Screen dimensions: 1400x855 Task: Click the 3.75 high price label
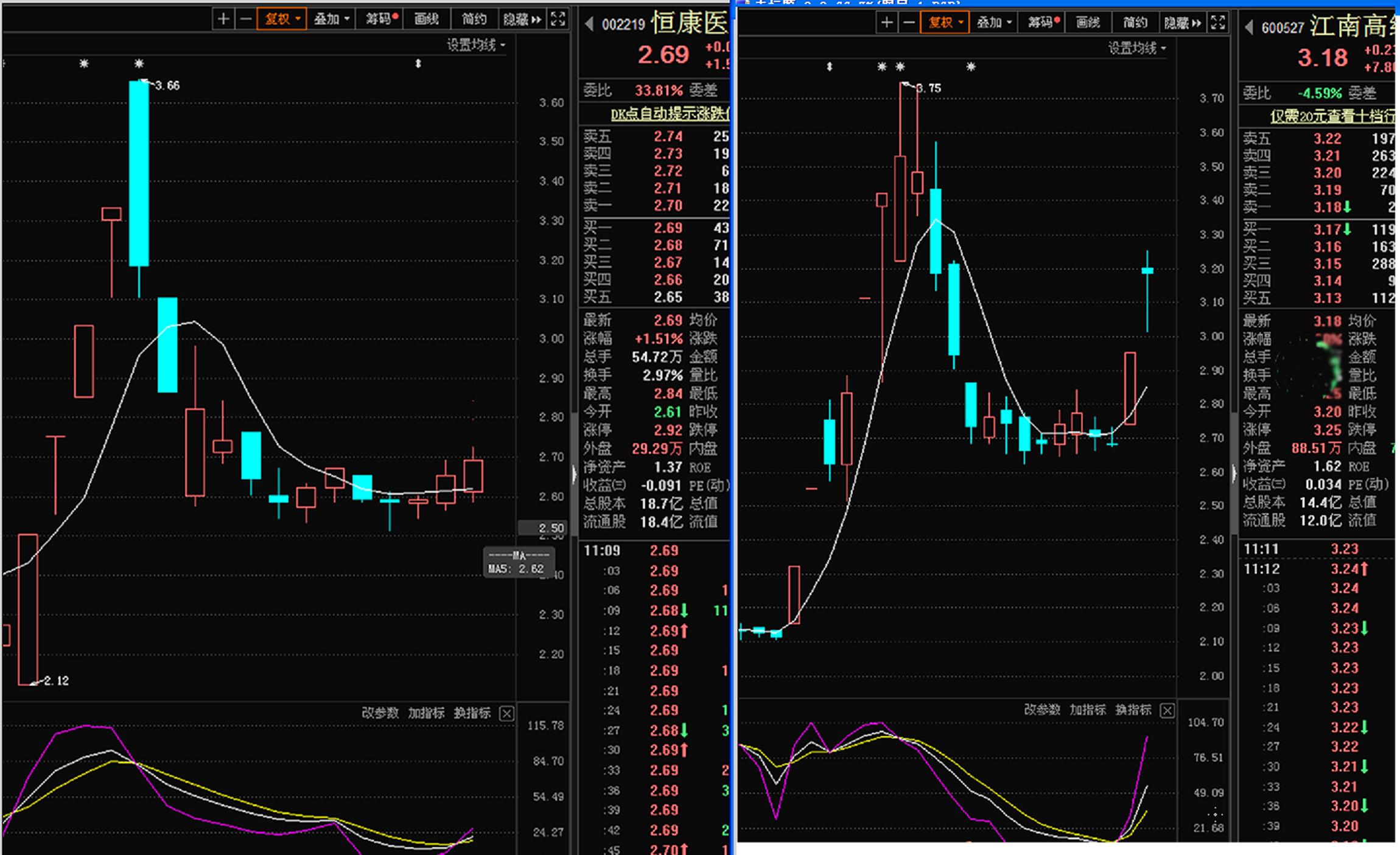pyautogui.click(x=929, y=88)
